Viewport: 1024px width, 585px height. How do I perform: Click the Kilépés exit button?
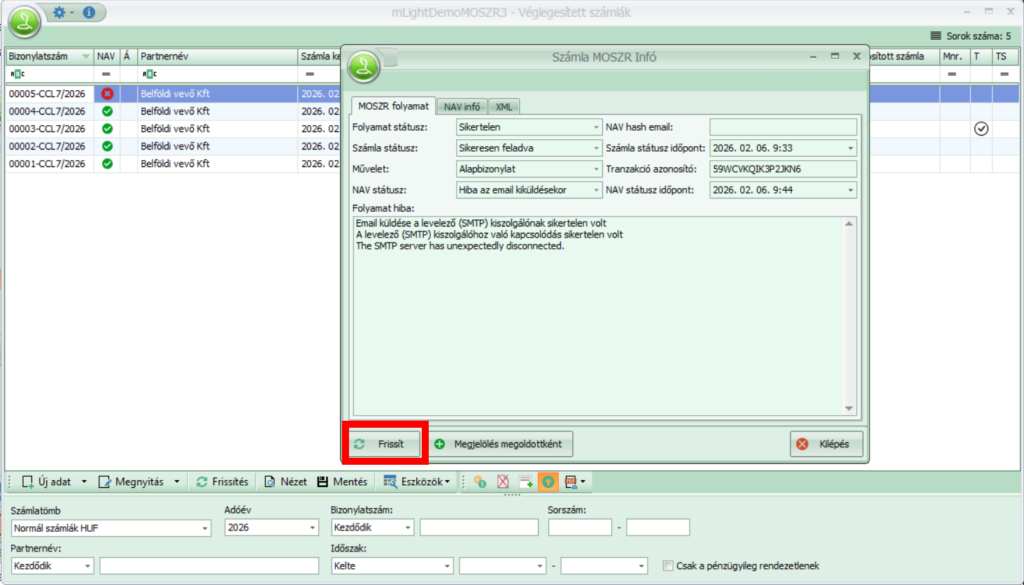[x=826, y=444]
